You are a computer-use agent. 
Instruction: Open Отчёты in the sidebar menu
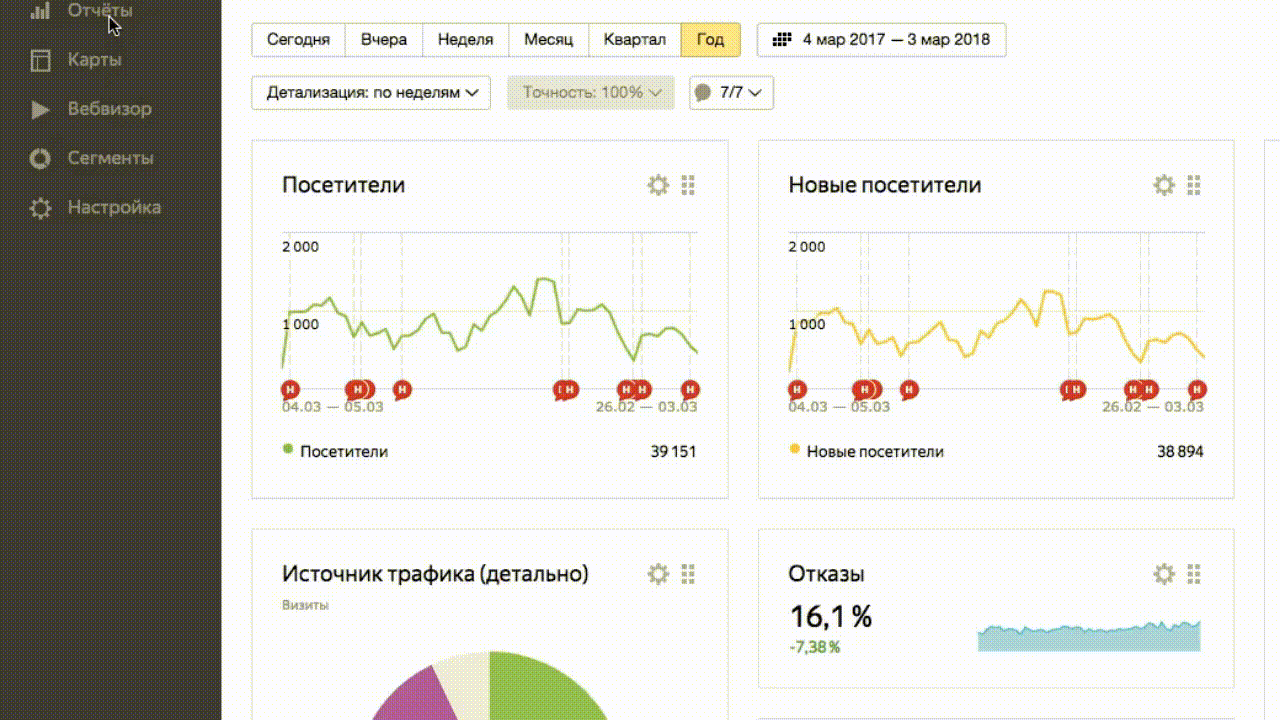click(x=99, y=11)
